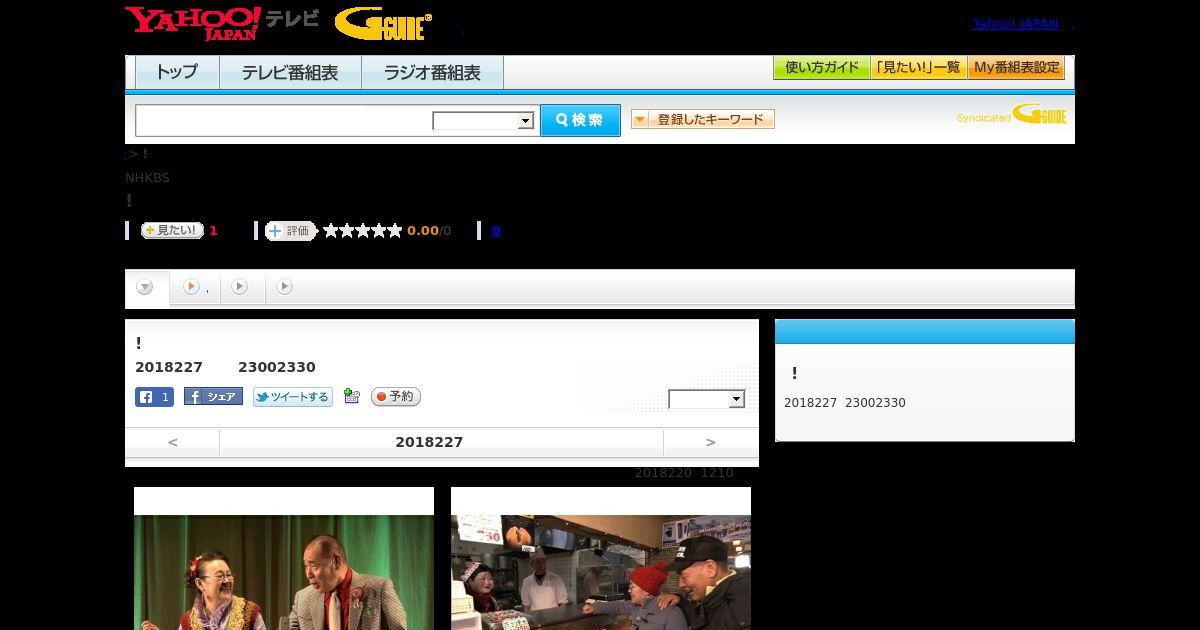This screenshot has width=1200, height=630.
Task: Click the add-to-calendar icon beside ツイートする
Action: pyautogui.click(x=351, y=396)
